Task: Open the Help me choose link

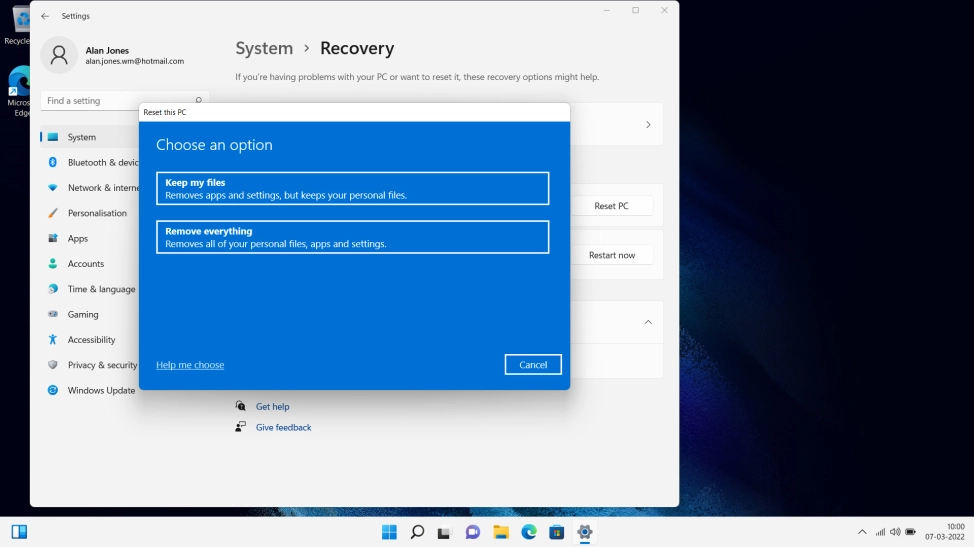Action: coord(190,365)
